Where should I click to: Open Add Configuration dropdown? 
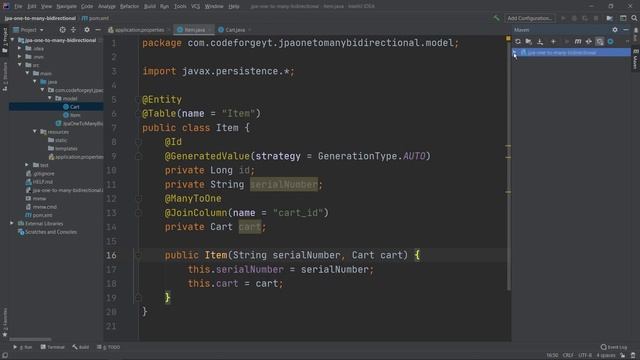click(529, 18)
